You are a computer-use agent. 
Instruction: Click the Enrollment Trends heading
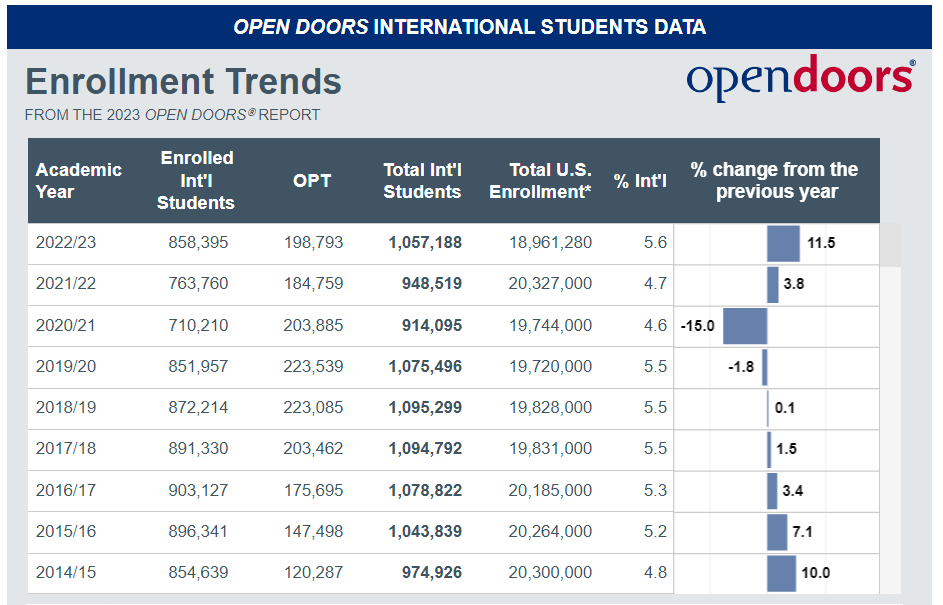[x=183, y=81]
